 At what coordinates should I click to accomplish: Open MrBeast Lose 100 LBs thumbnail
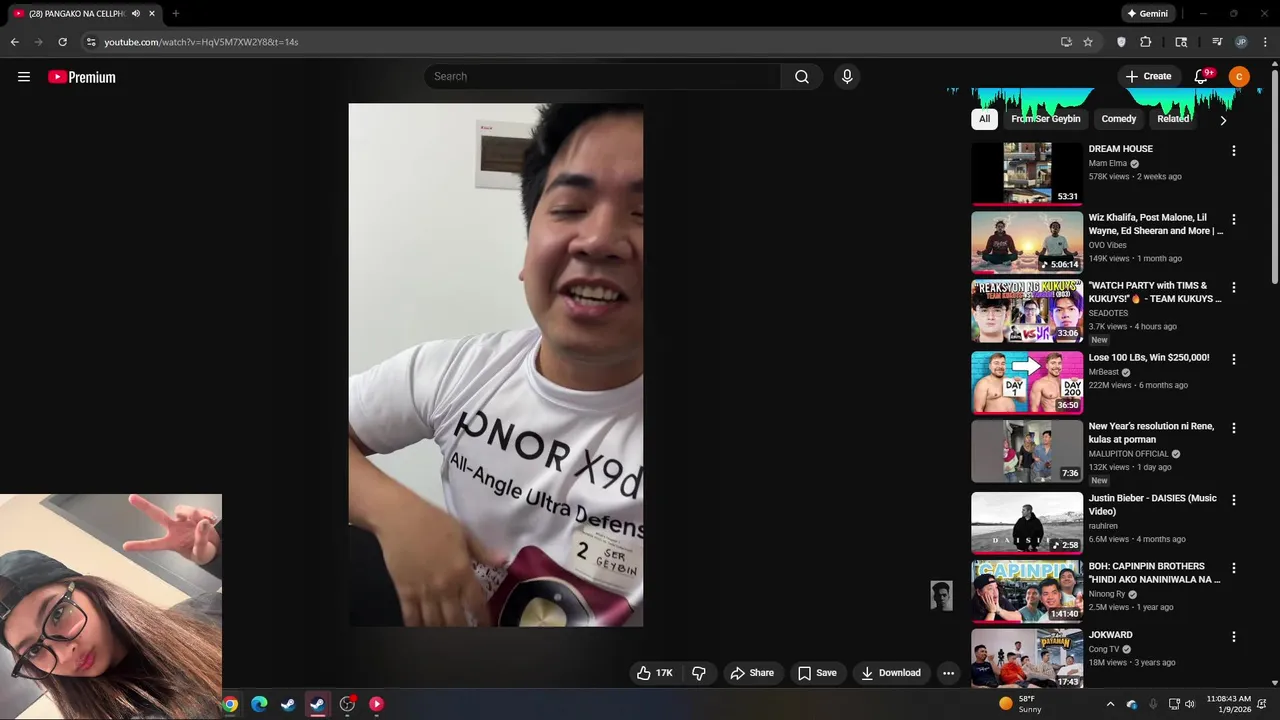[x=1027, y=382]
